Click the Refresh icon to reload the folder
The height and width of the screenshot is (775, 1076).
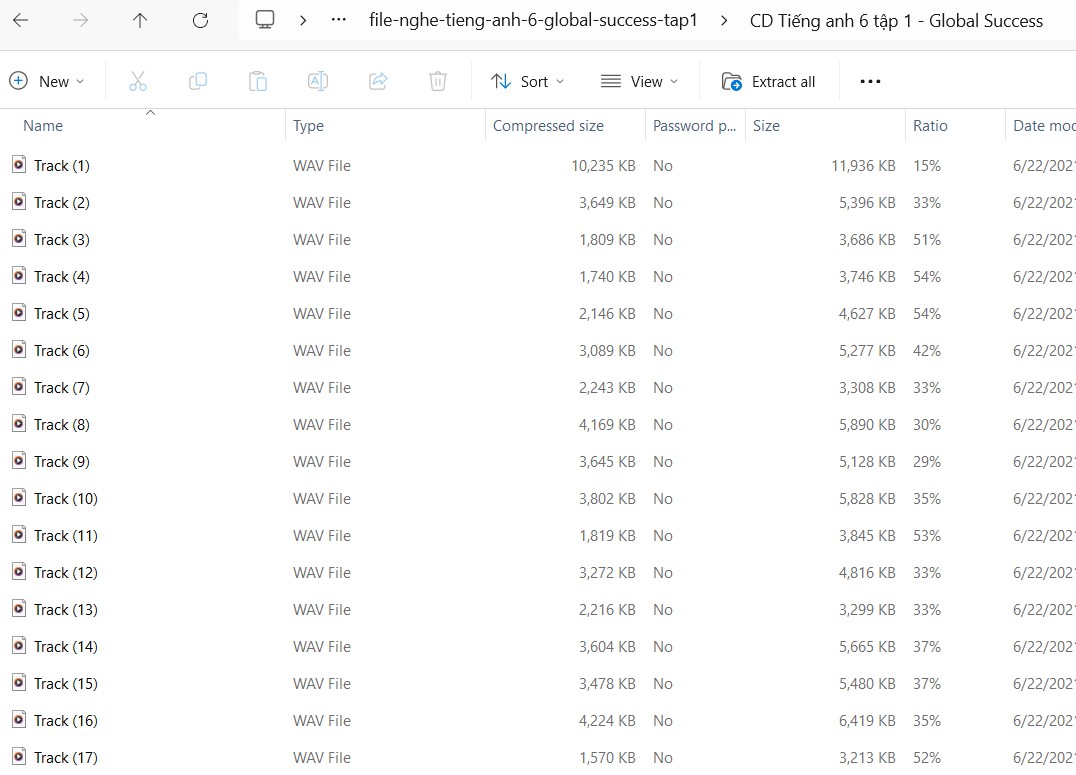(x=199, y=20)
